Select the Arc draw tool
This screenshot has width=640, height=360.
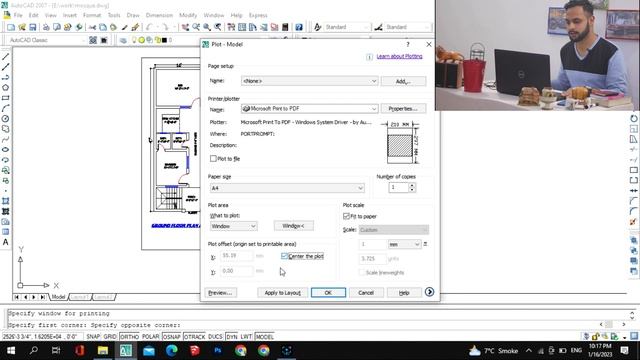(5, 108)
